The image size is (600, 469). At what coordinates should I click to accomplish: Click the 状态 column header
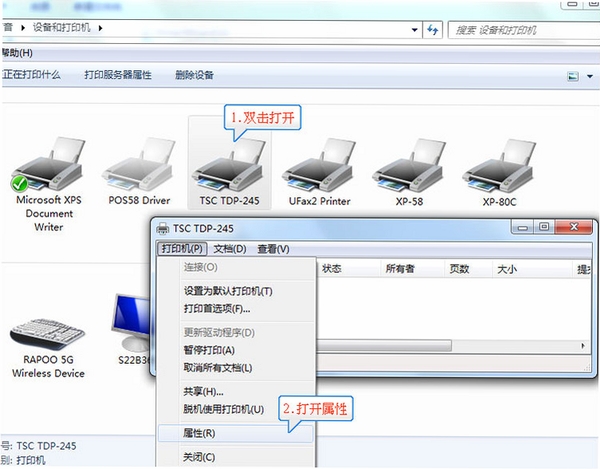coord(348,269)
